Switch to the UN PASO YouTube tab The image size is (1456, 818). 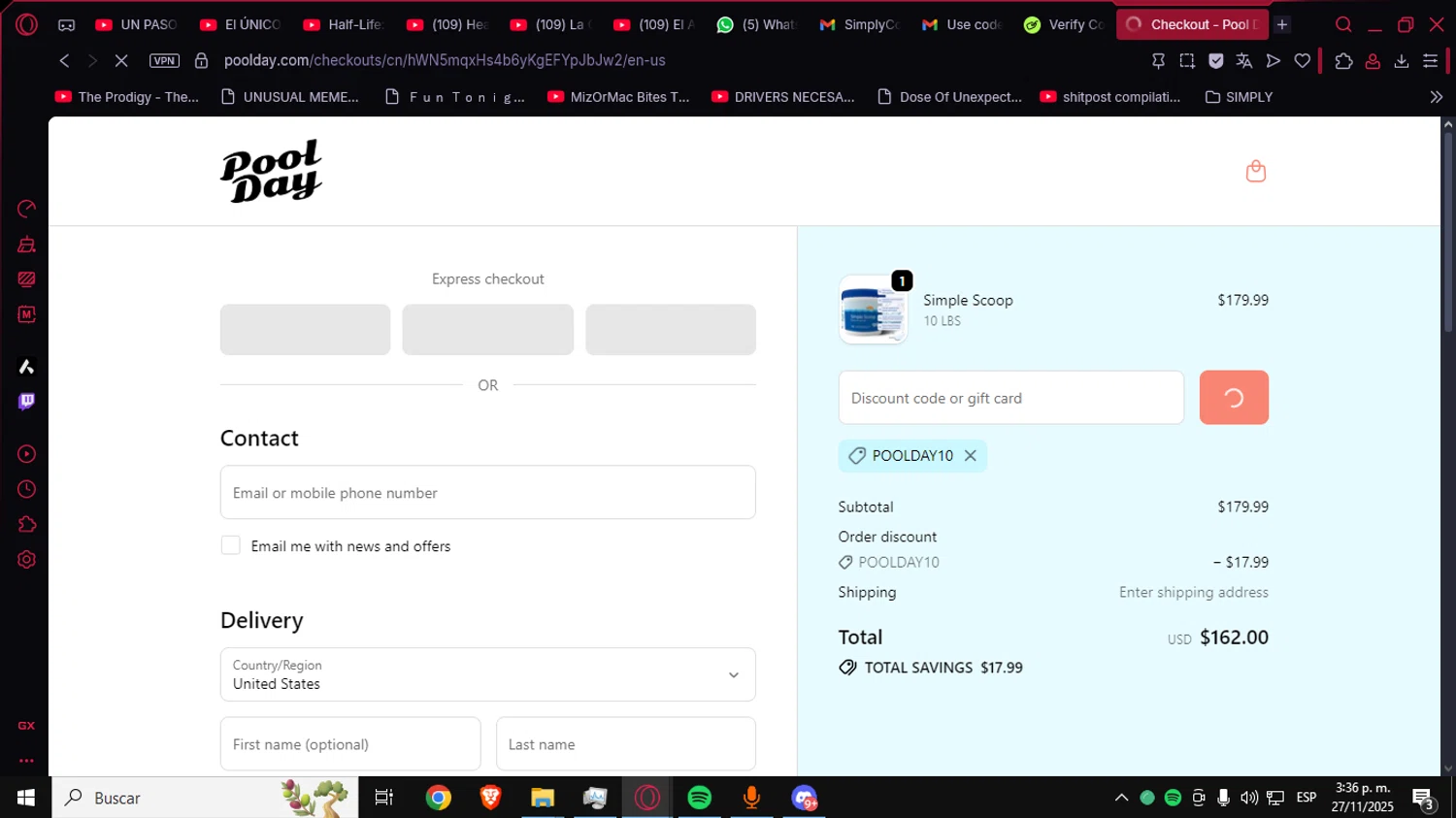(x=137, y=24)
